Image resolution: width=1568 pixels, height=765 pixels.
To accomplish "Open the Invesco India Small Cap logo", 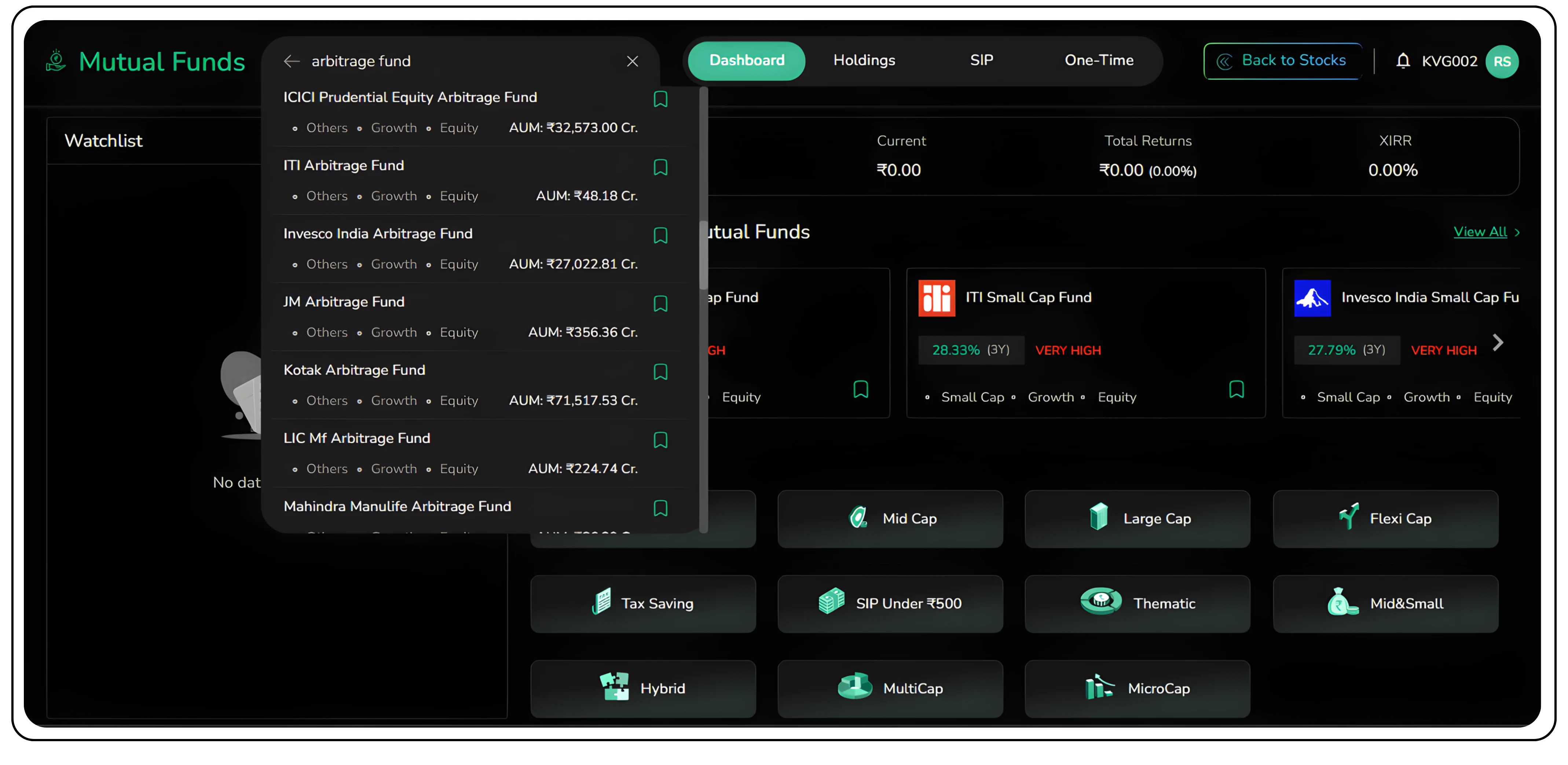I will [x=1312, y=298].
